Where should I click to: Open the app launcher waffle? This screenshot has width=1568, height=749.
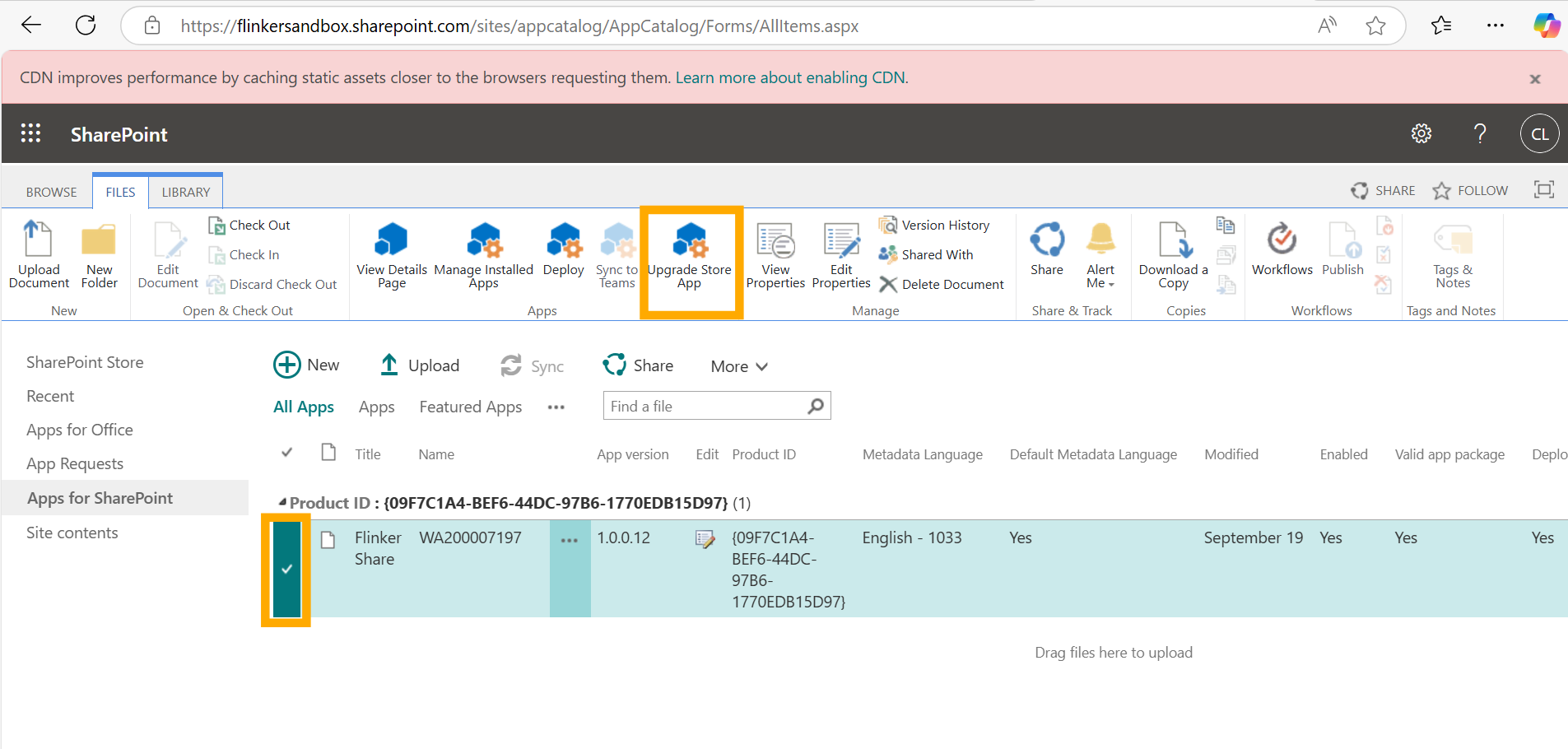pyautogui.click(x=30, y=133)
